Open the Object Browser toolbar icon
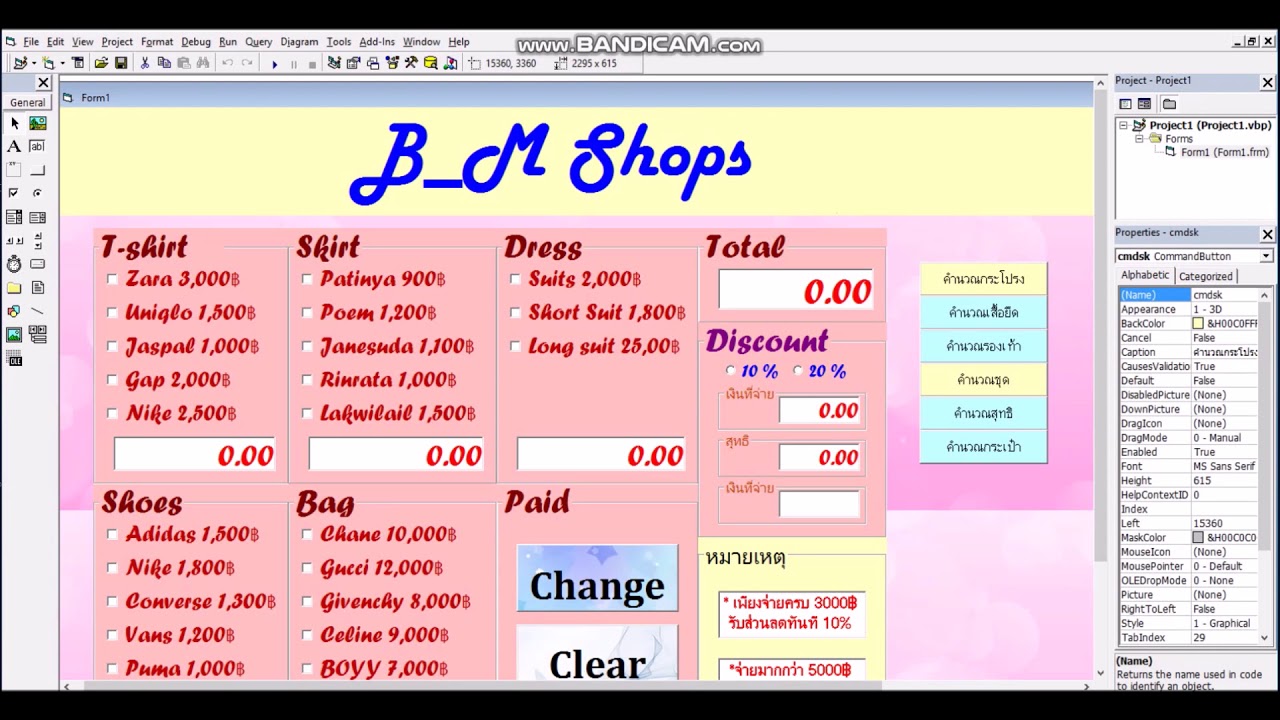Screen dimensions: 1280x720 [392, 63]
